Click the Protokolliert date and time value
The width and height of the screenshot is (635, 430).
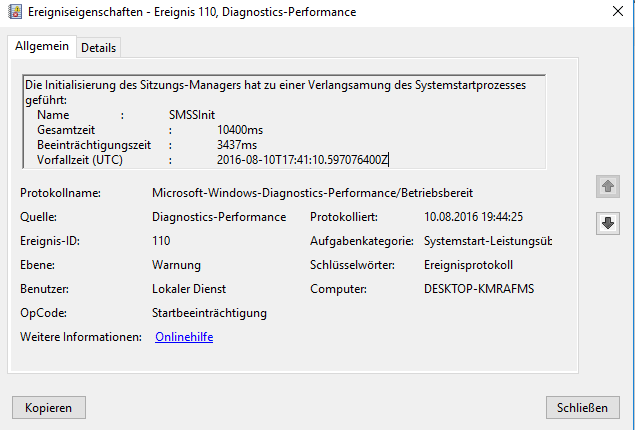(x=474, y=217)
